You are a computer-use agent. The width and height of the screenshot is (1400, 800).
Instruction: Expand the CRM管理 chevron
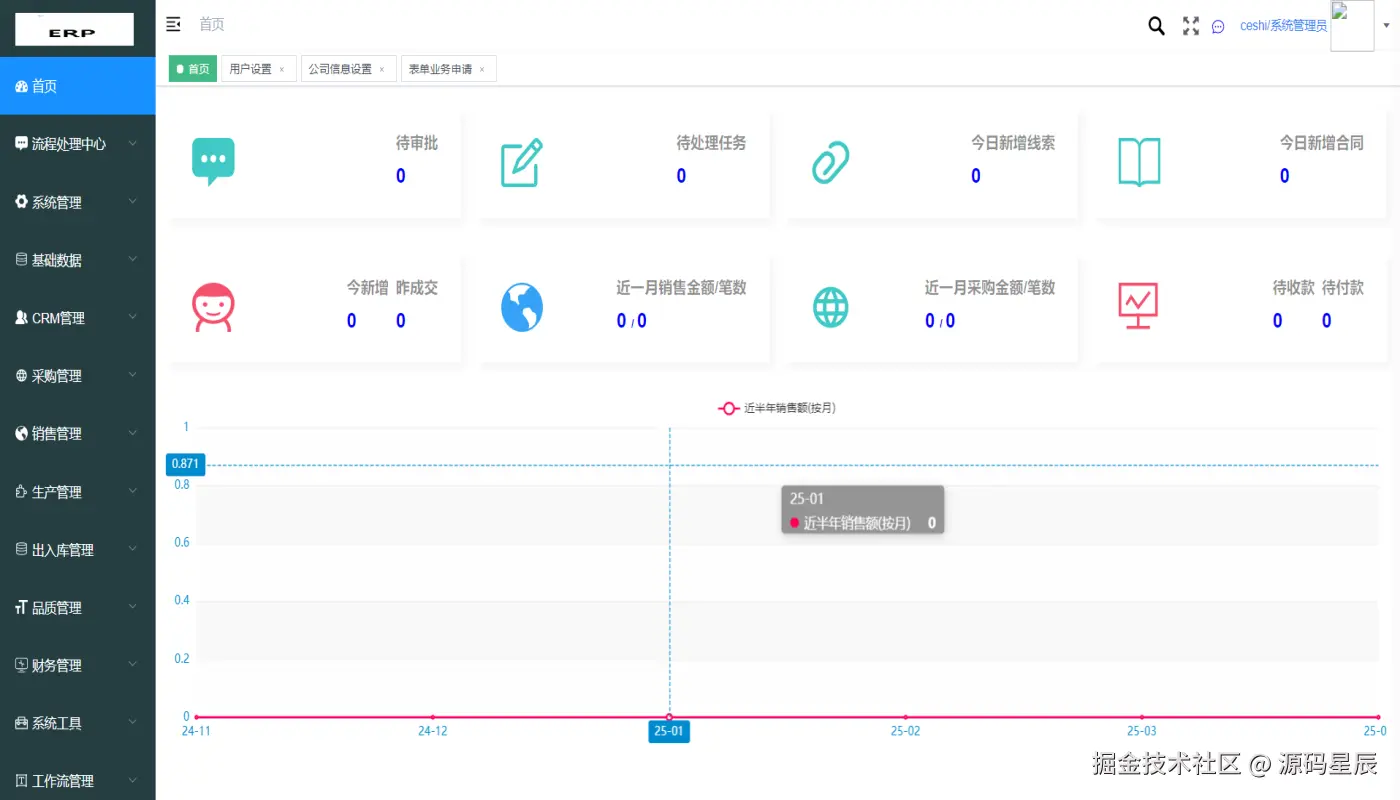click(x=133, y=318)
